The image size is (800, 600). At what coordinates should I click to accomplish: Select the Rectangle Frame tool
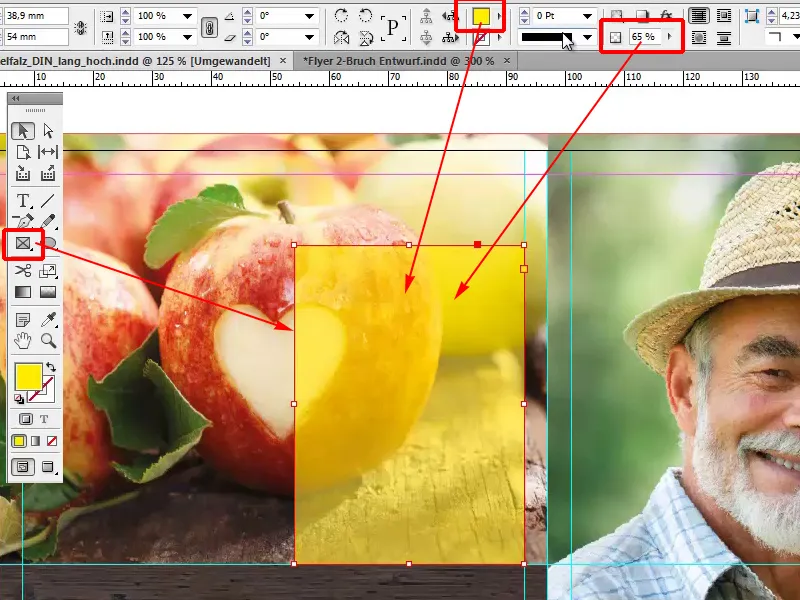(23, 244)
